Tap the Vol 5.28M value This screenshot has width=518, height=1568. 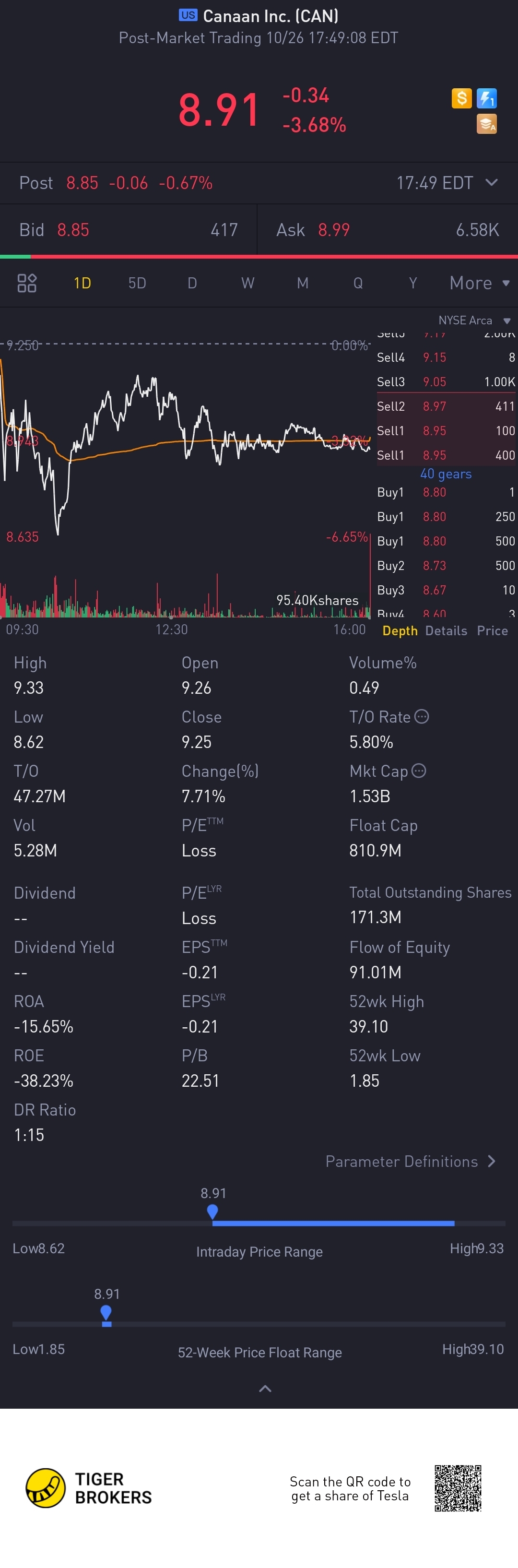click(35, 850)
